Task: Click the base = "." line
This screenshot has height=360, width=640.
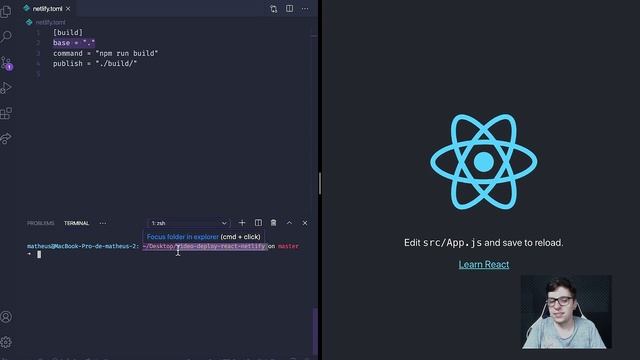Action: click(x=74, y=43)
